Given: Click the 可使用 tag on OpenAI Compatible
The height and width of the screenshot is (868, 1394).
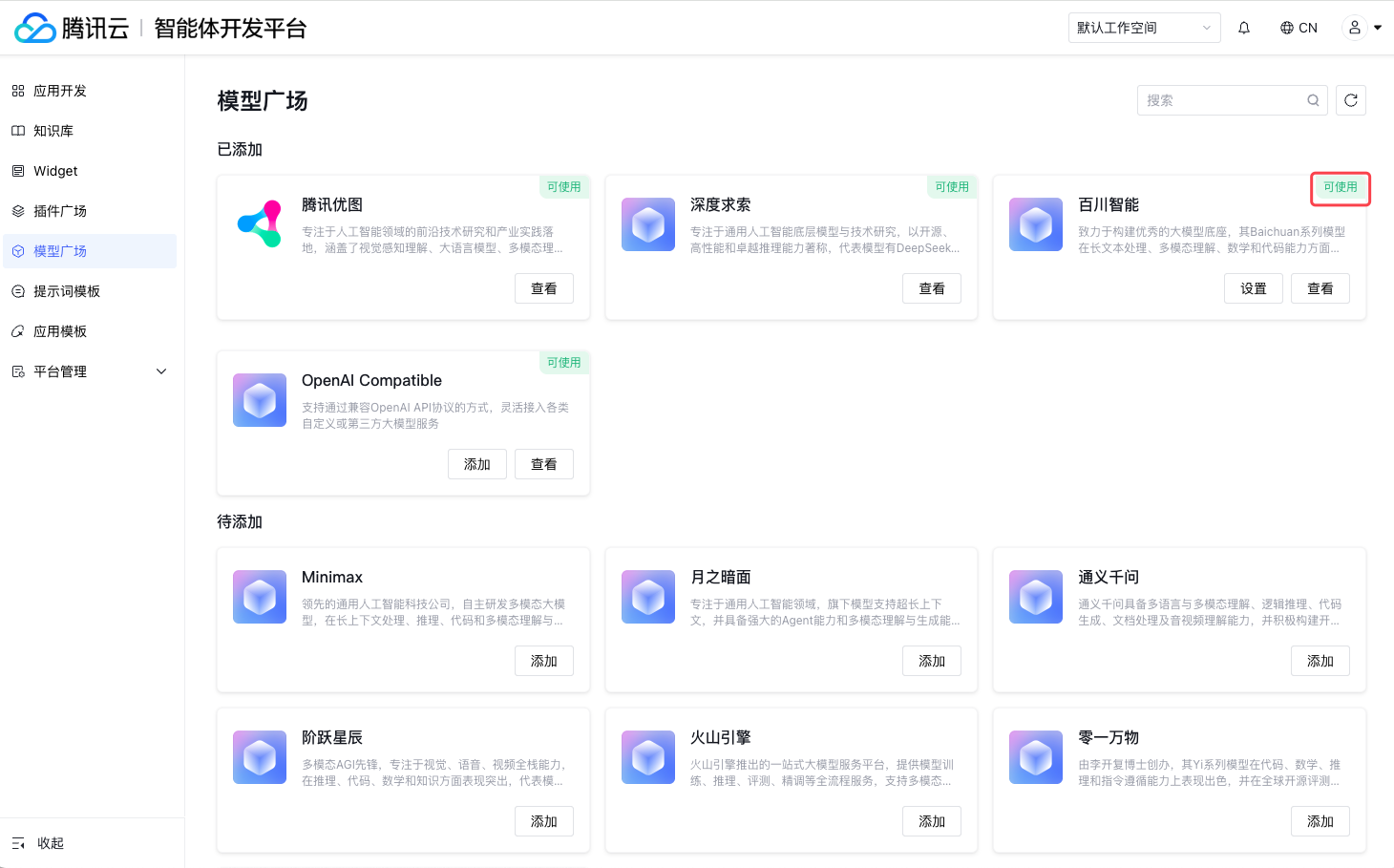Looking at the screenshot, I should pyautogui.click(x=564, y=363).
